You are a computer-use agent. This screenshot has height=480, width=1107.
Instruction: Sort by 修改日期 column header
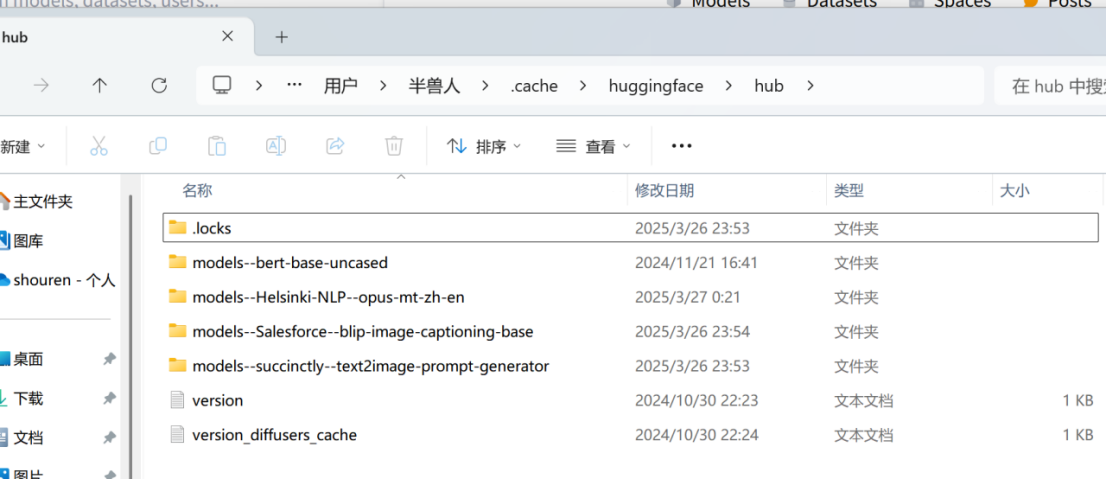664,190
